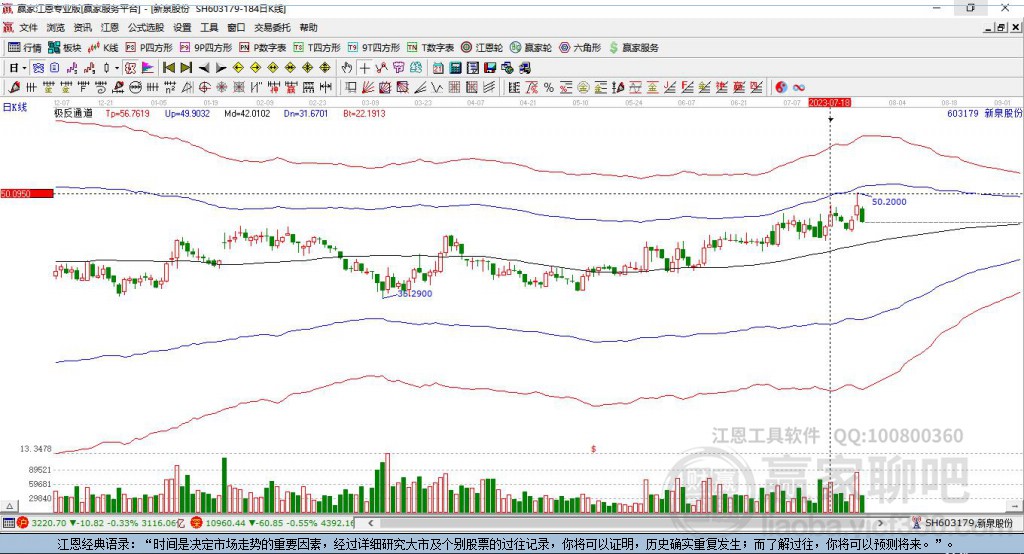Screen dimensions: 1024x554
Task: Open the 江恩 menu
Action: tap(110, 27)
